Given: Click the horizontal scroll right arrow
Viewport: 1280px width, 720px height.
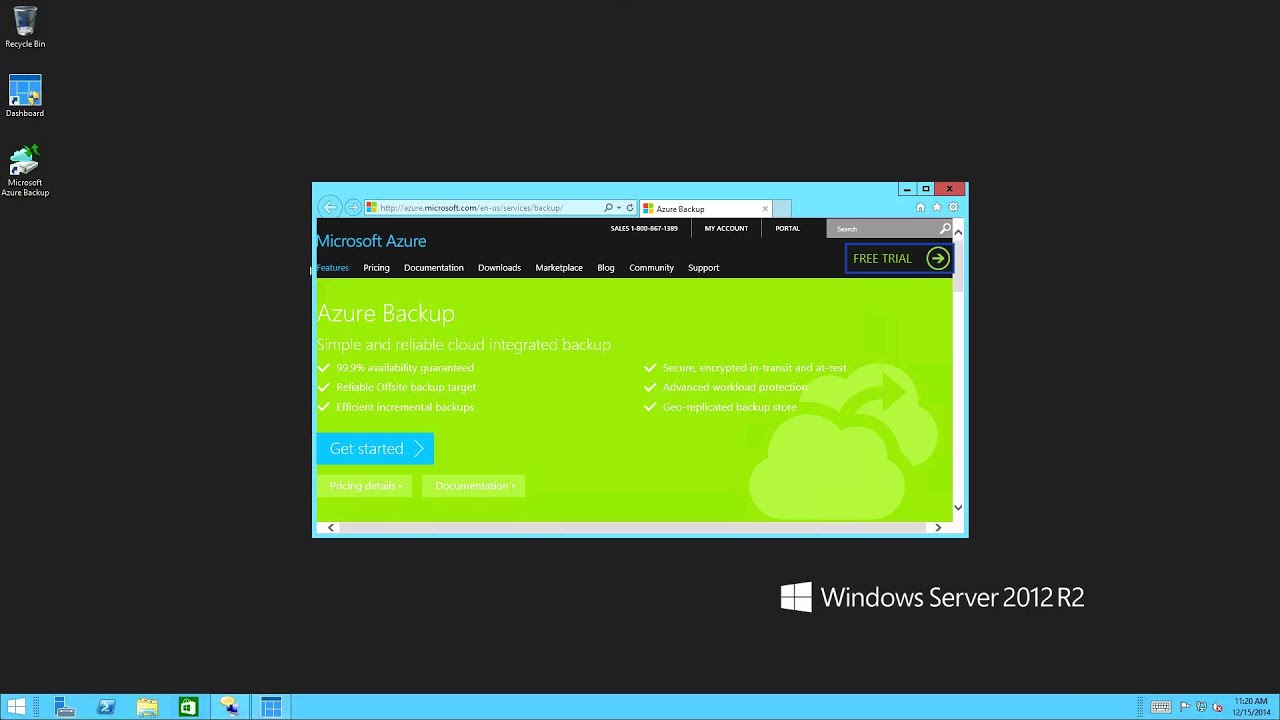Looking at the screenshot, I should point(938,528).
